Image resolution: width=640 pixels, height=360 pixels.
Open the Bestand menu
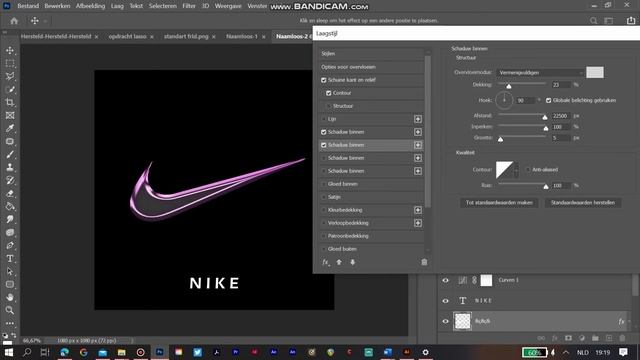click(28, 6)
